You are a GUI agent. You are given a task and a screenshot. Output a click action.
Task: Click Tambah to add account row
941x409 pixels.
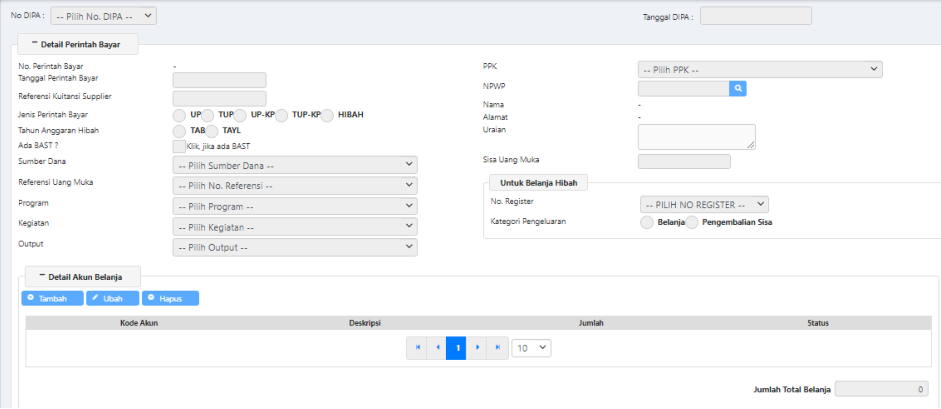tap(52, 298)
